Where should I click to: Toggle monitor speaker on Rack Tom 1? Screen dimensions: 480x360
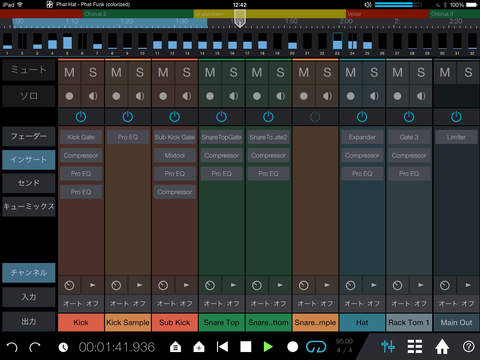point(421,96)
